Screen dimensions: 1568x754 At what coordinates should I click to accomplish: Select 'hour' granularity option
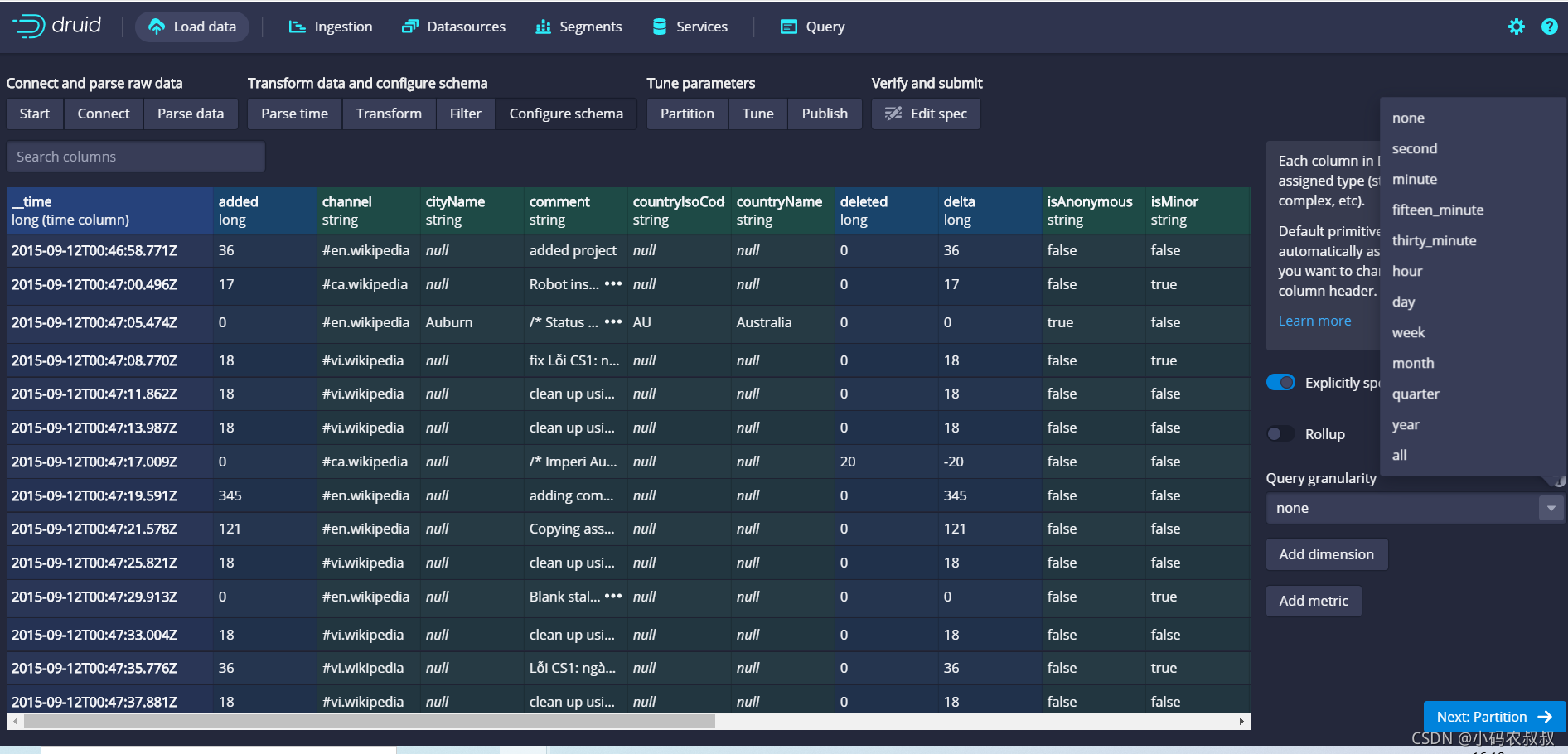tap(1472, 271)
